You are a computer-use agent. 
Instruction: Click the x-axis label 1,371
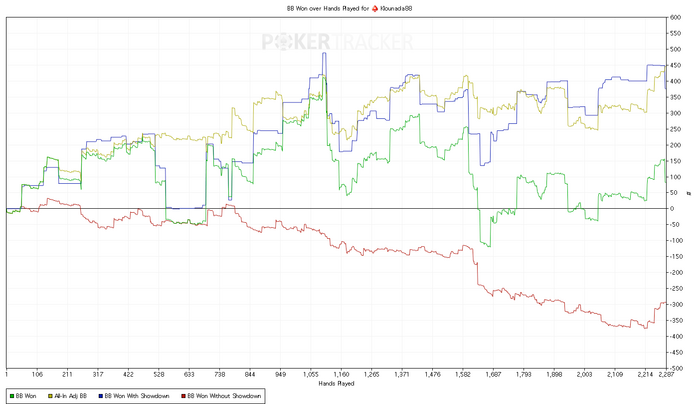click(402, 375)
